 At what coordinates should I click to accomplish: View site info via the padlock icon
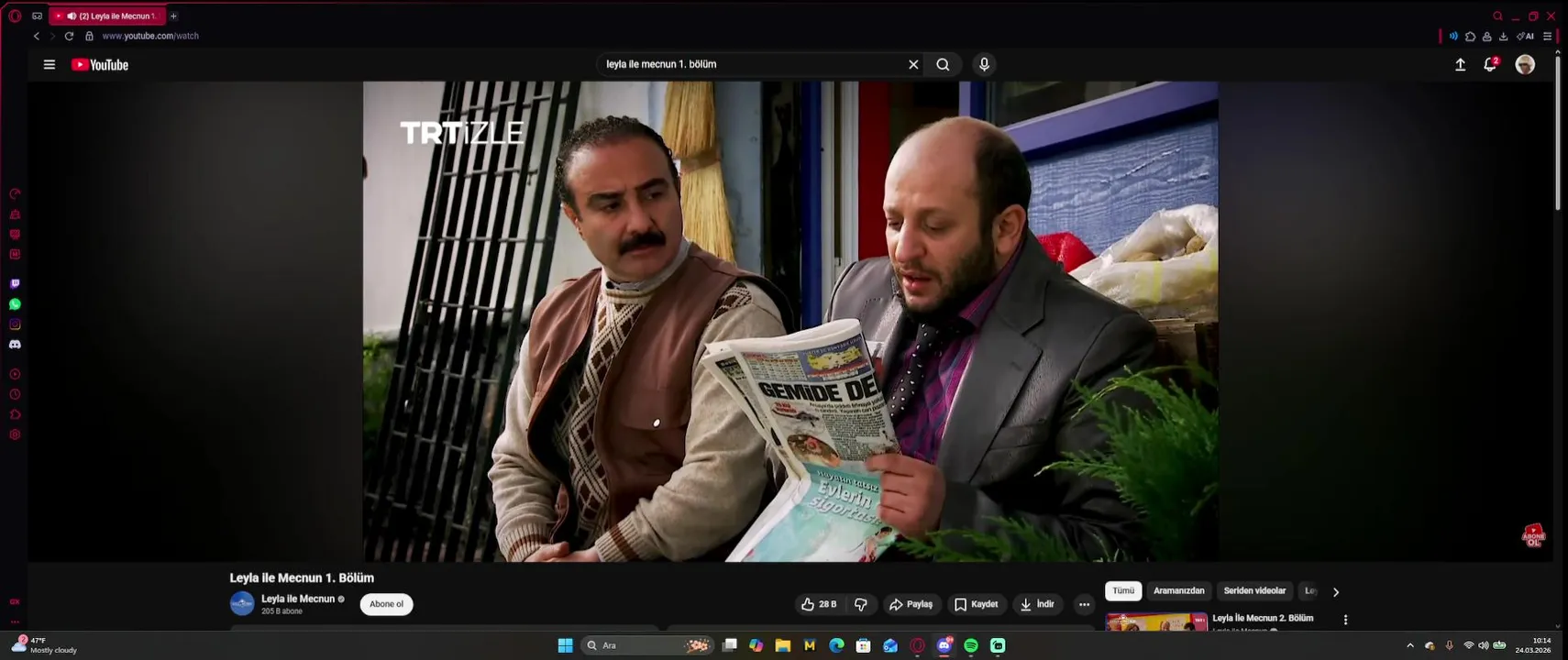click(x=89, y=36)
